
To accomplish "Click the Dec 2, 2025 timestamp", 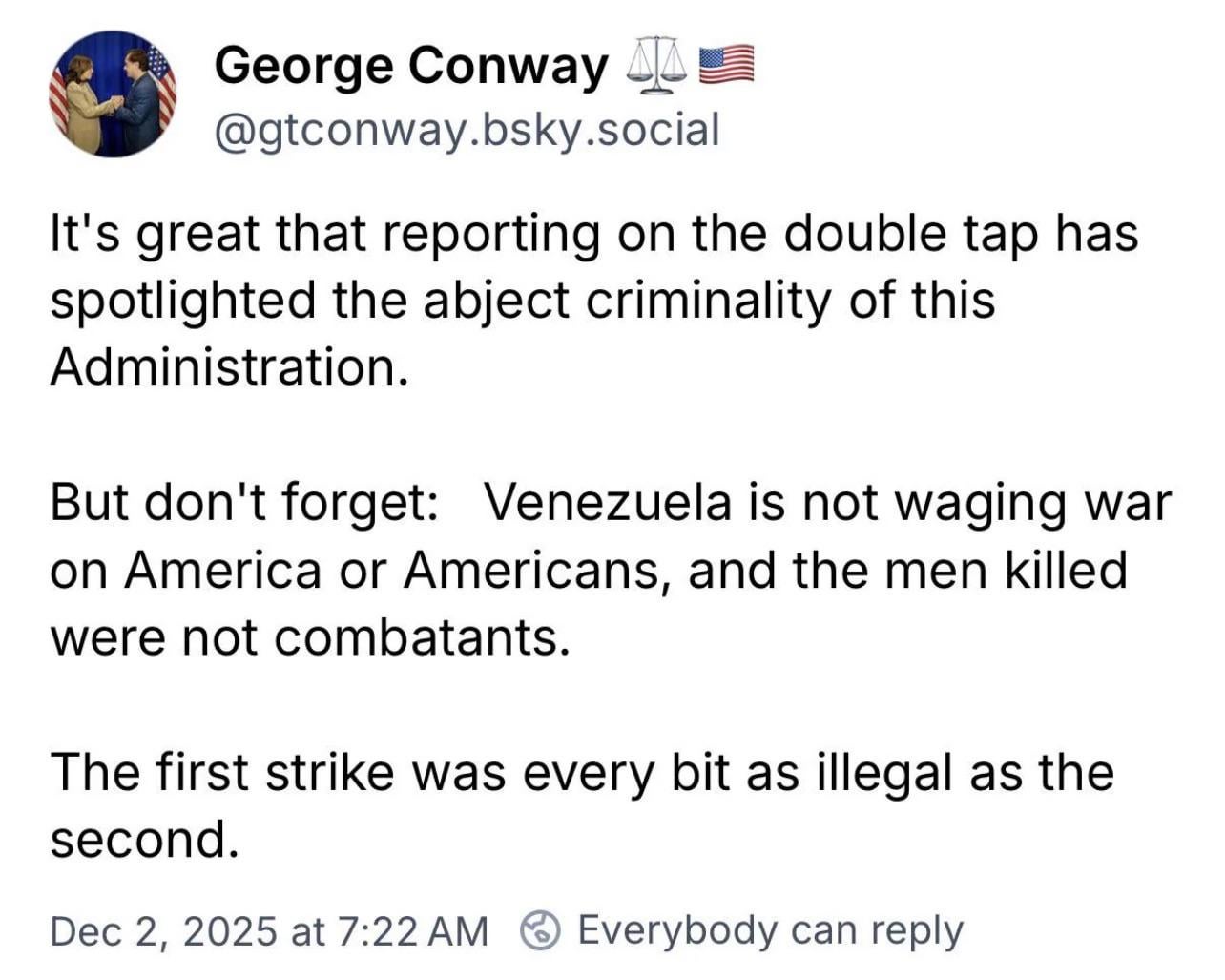I will coord(268,930).
